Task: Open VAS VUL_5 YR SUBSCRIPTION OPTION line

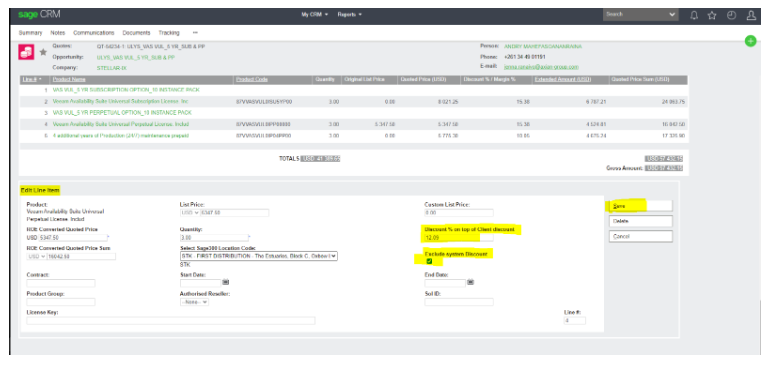Action: (126, 90)
